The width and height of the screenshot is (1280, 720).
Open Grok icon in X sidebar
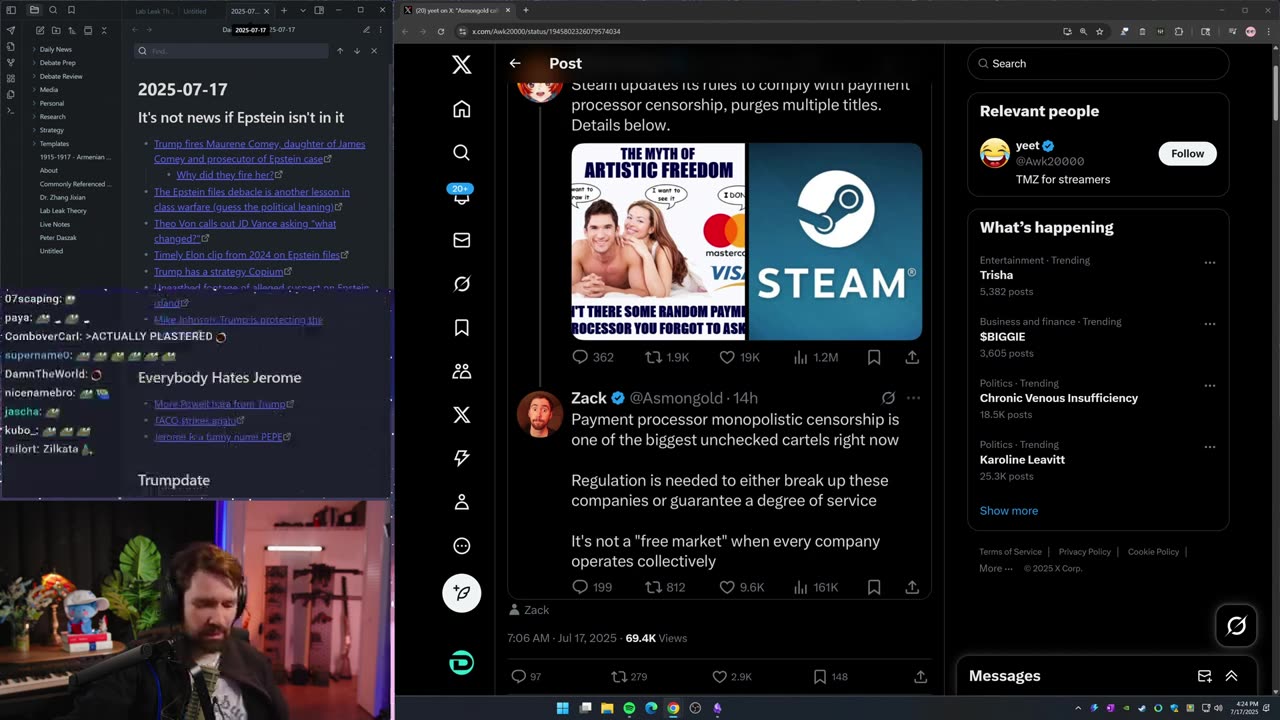(461, 284)
